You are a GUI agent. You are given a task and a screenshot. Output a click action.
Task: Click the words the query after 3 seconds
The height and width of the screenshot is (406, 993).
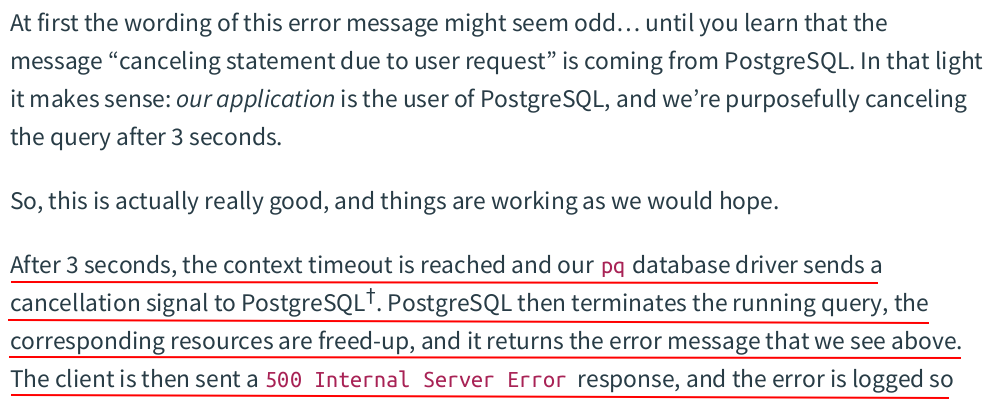click(145, 137)
